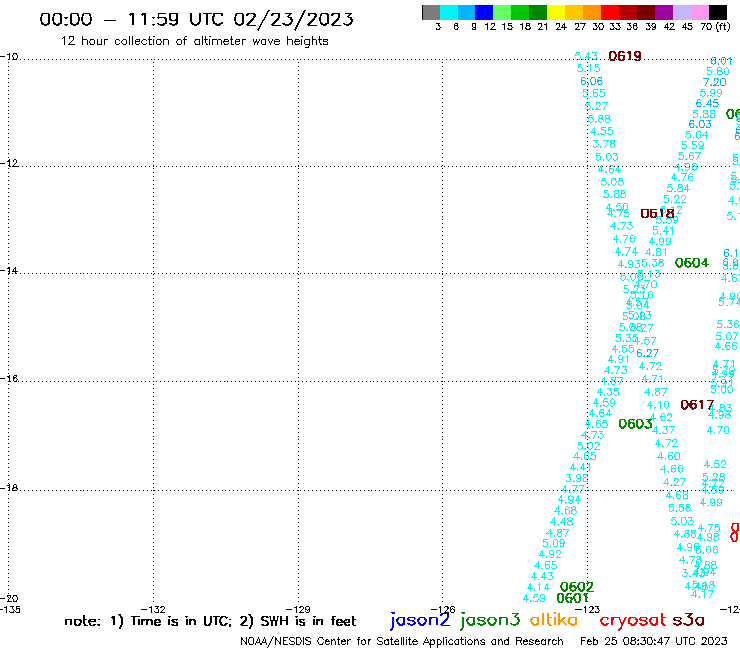
Task: Click the lavender 45 ft legend swatch
Action: coord(681,12)
